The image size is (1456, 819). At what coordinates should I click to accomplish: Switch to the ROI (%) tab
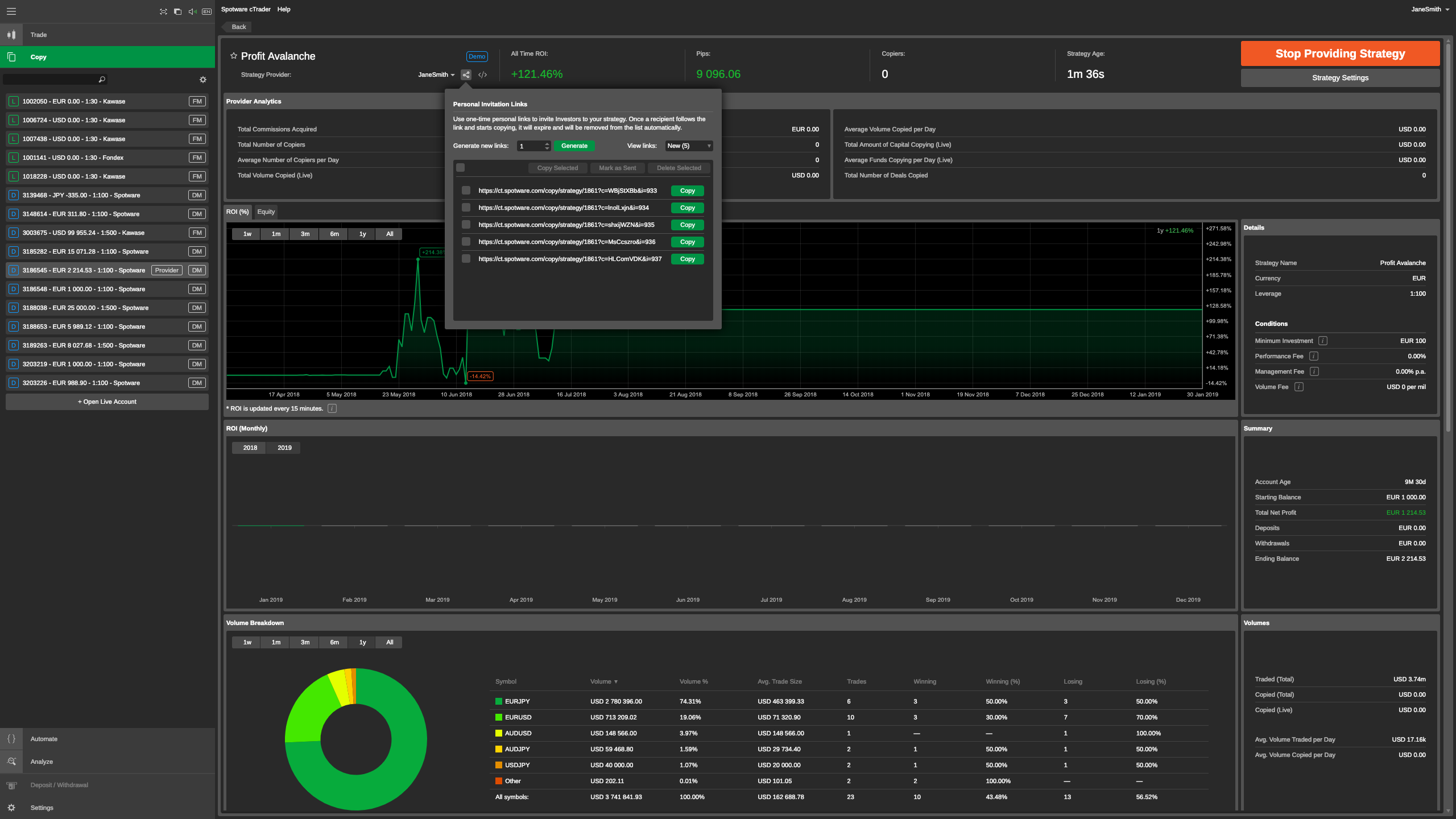pos(238,212)
